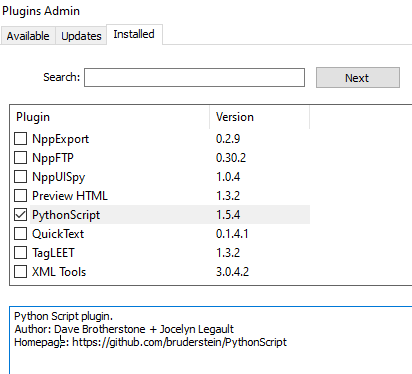Select the NppExport plugin name
The image size is (412, 374).
coord(60,139)
